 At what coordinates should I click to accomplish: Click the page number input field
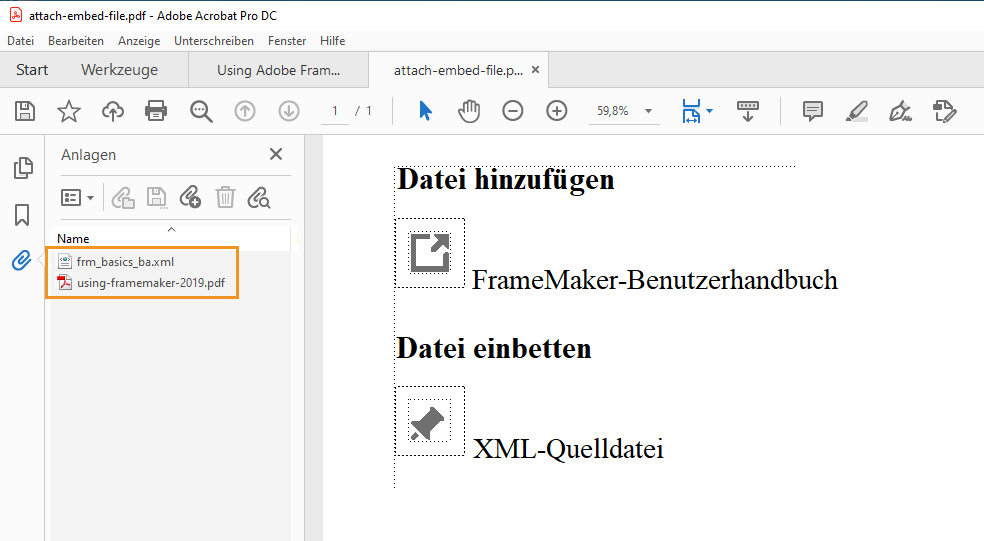click(x=335, y=111)
